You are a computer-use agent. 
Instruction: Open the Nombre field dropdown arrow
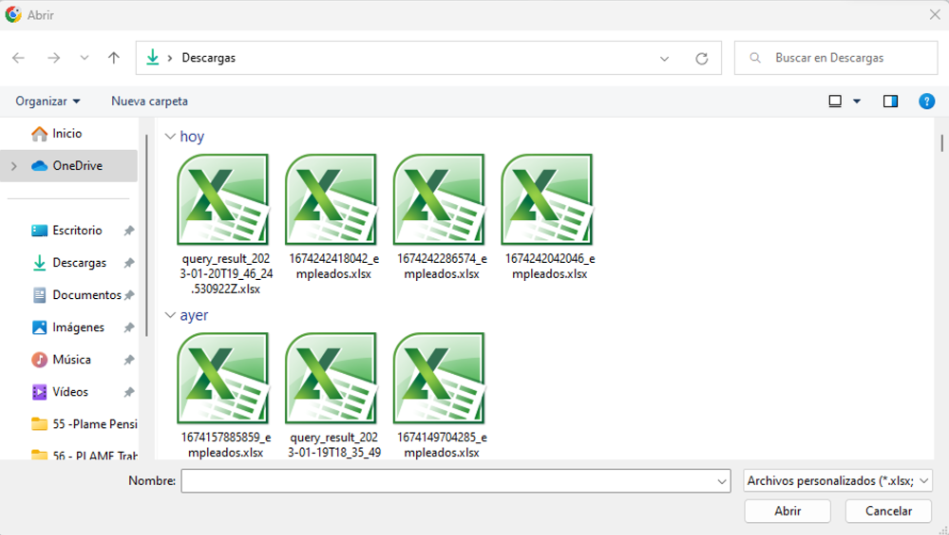click(x=721, y=482)
